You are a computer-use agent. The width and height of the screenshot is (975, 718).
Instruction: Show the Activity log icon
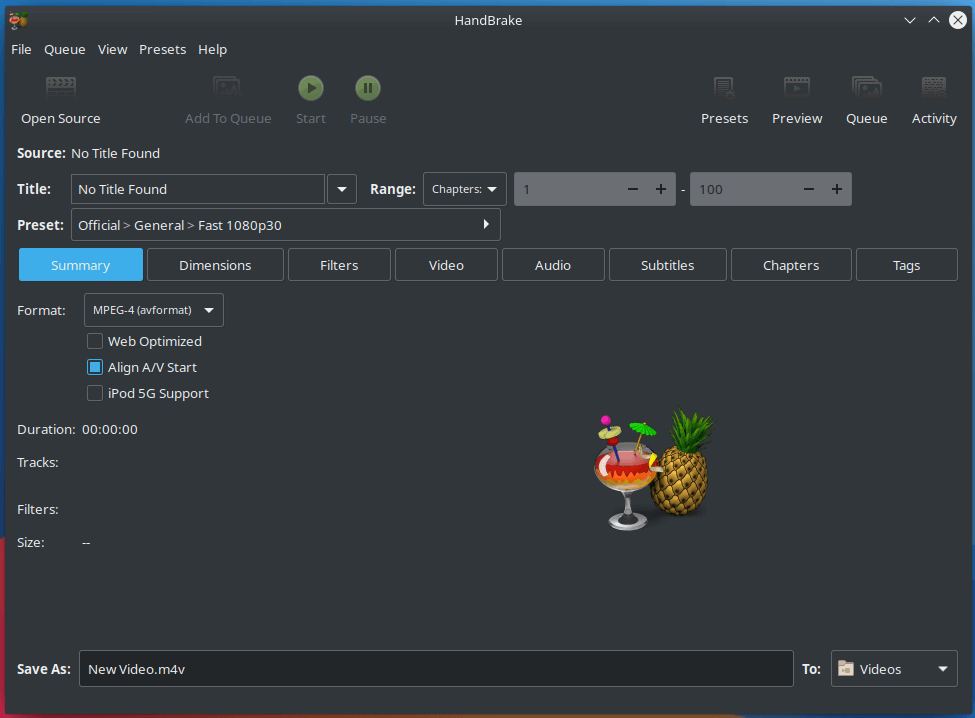(x=934, y=87)
